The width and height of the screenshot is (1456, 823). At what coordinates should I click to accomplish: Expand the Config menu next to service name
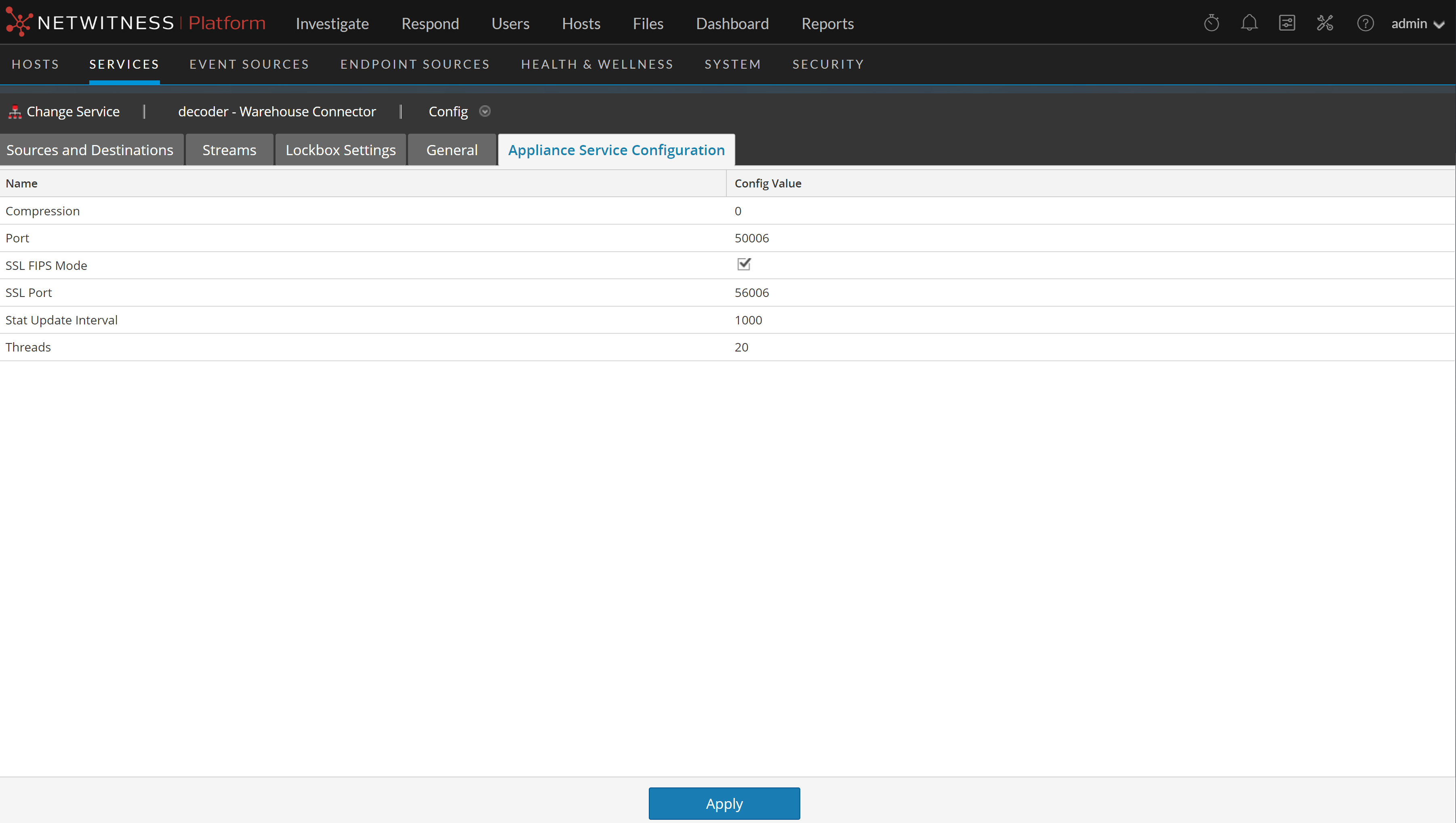point(485,112)
